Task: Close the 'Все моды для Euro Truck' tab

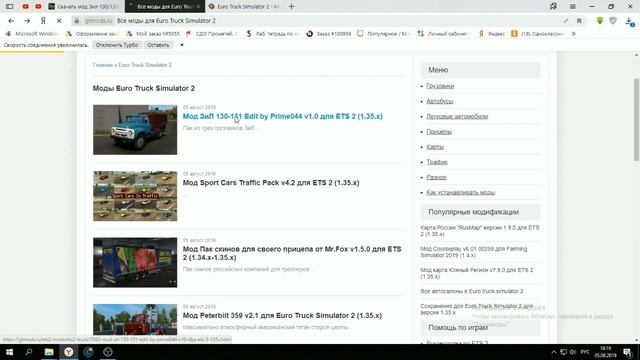Action: coord(198,7)
